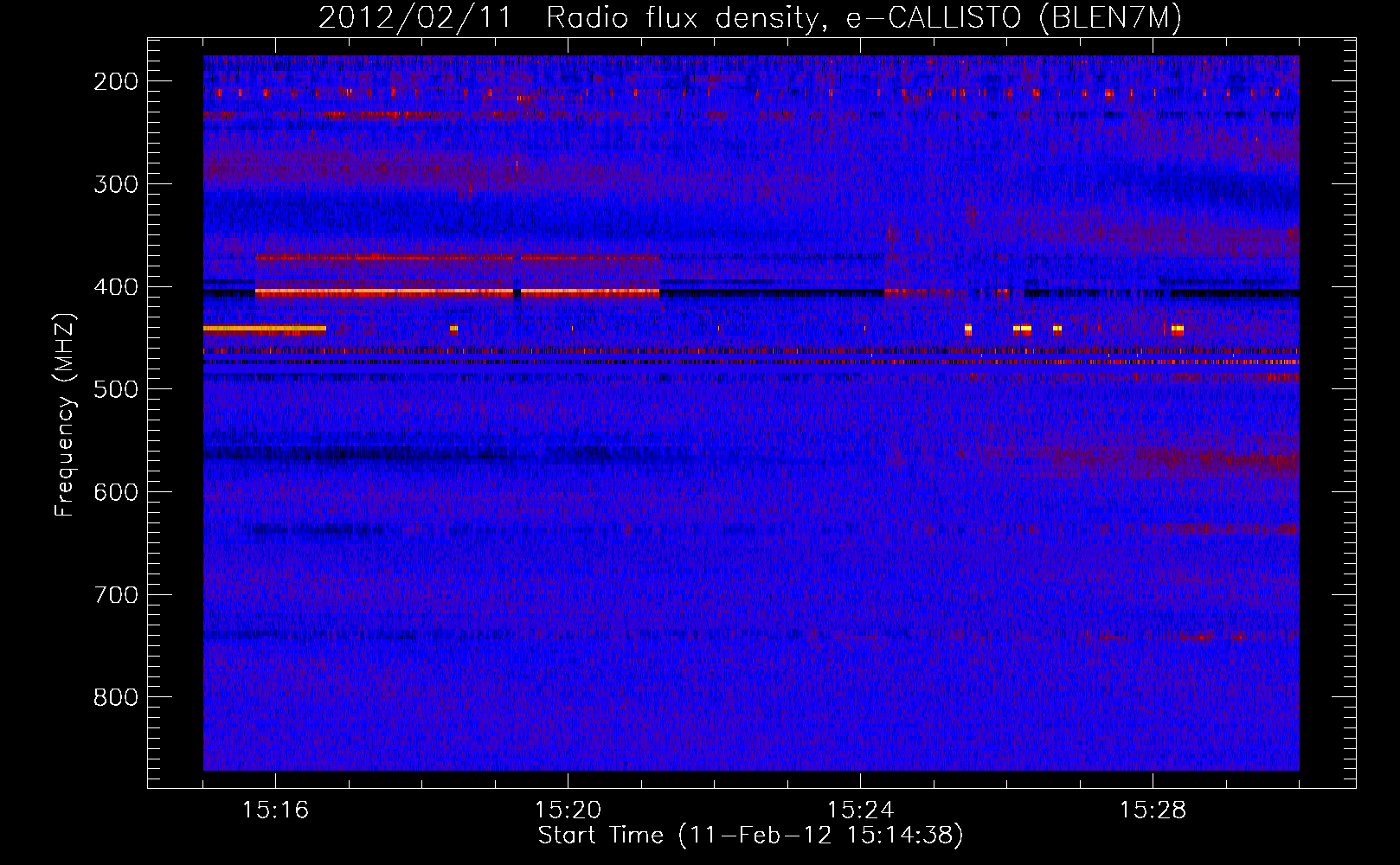Screen dimensions: 1400x865
Task: Click the 15:20 time tick label
Action: coord(568,811)
